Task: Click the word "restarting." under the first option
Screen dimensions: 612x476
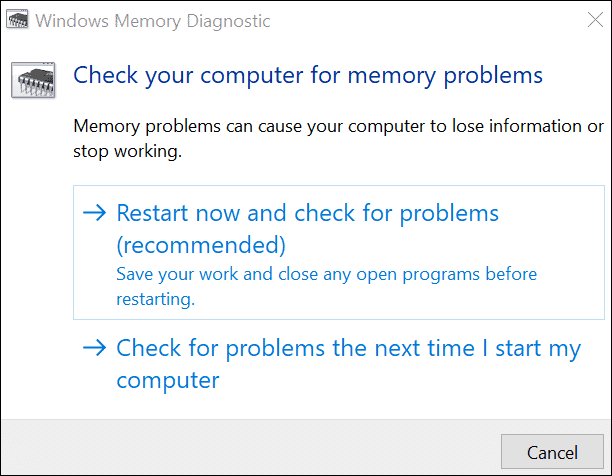Action: (155, 298)
